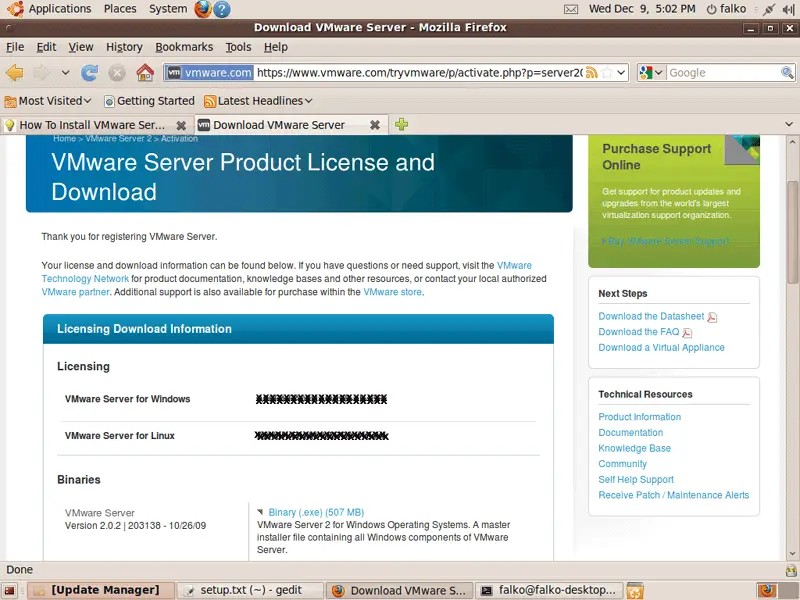Screen dimensions: 800x600
Task: Click the RSS feed icon in address bar
Action: [591, 72]
